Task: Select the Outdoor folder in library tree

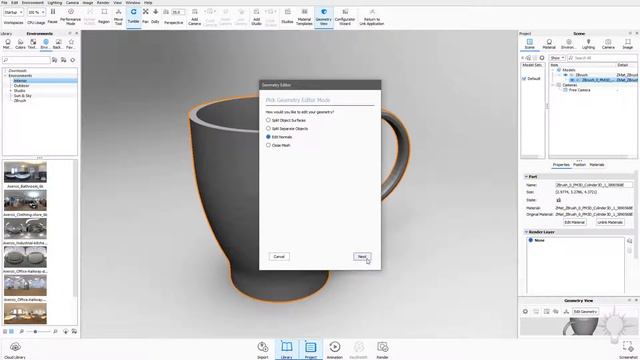Action: (x=21, y=86)
